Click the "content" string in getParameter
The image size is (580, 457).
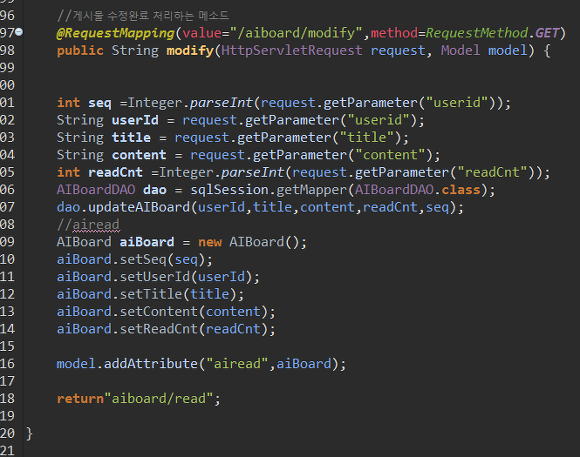390,155
